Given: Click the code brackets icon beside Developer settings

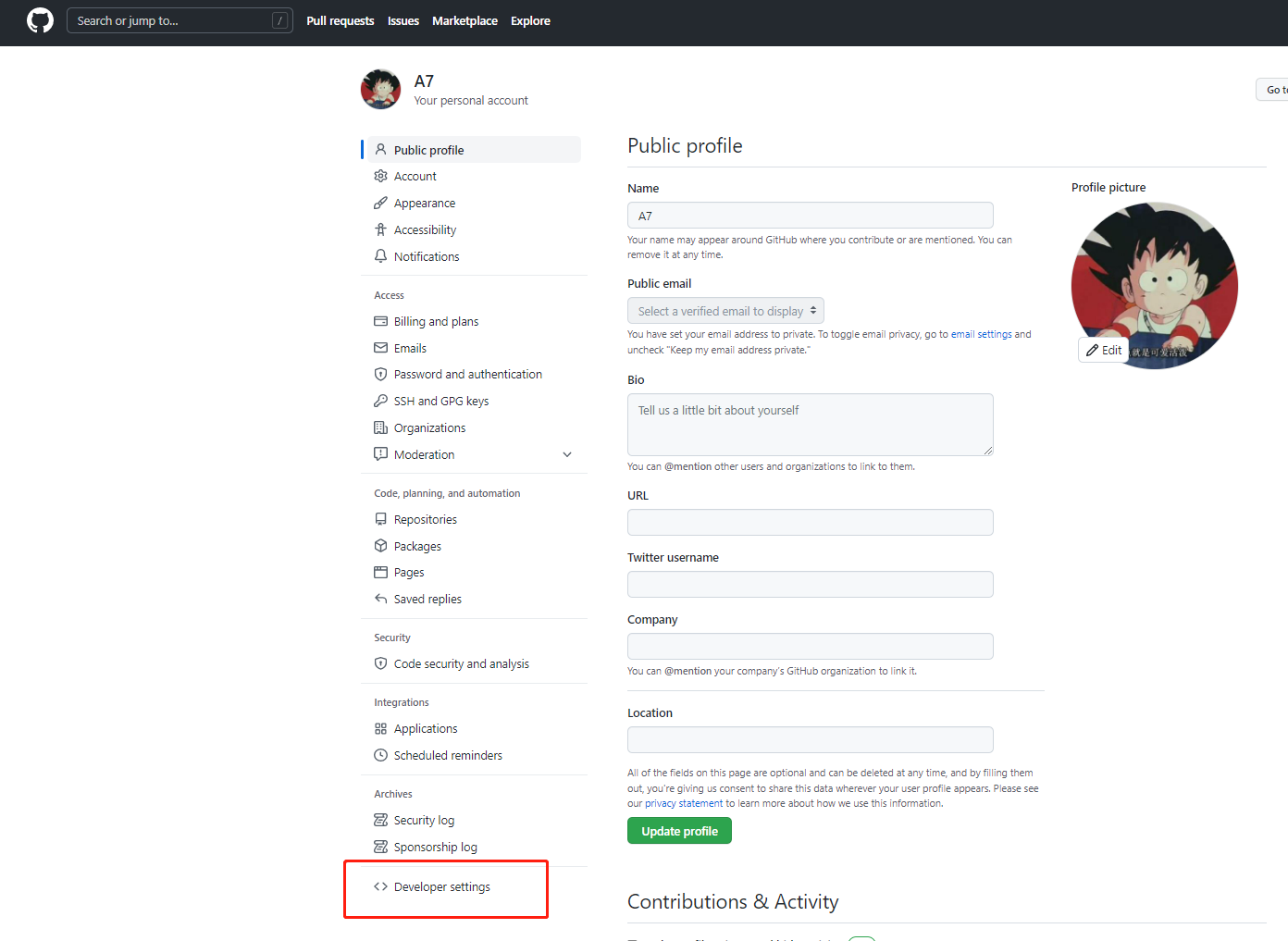Looking at the screenshot, I should coord(380,886).
